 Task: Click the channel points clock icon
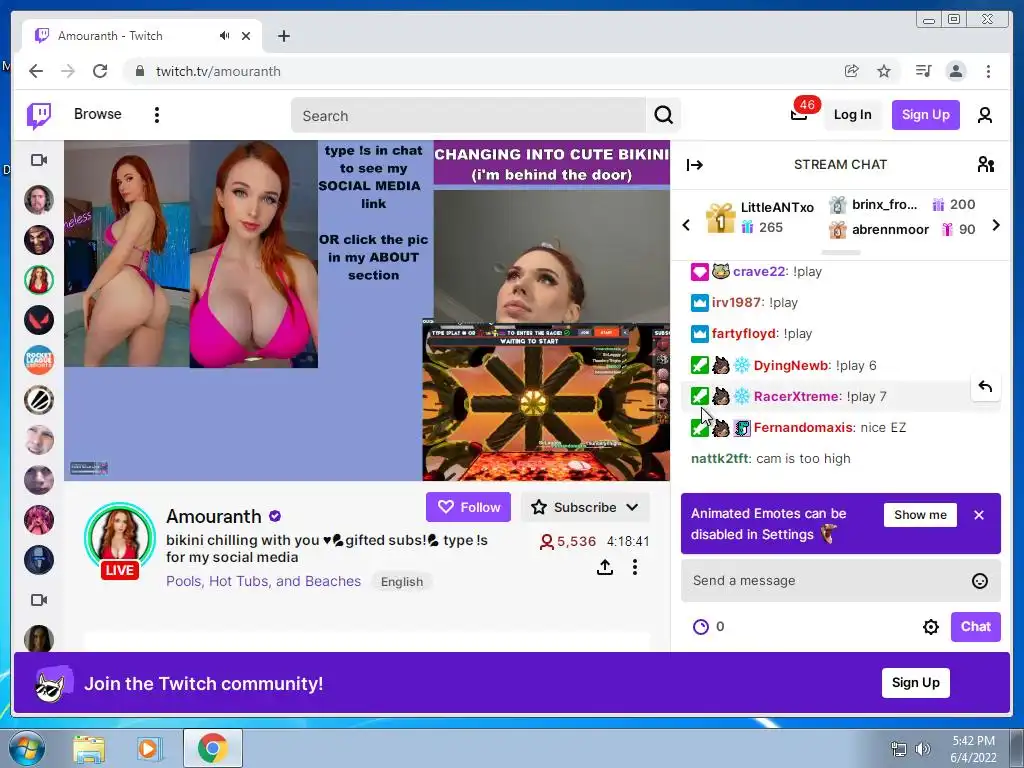(701, 627)
